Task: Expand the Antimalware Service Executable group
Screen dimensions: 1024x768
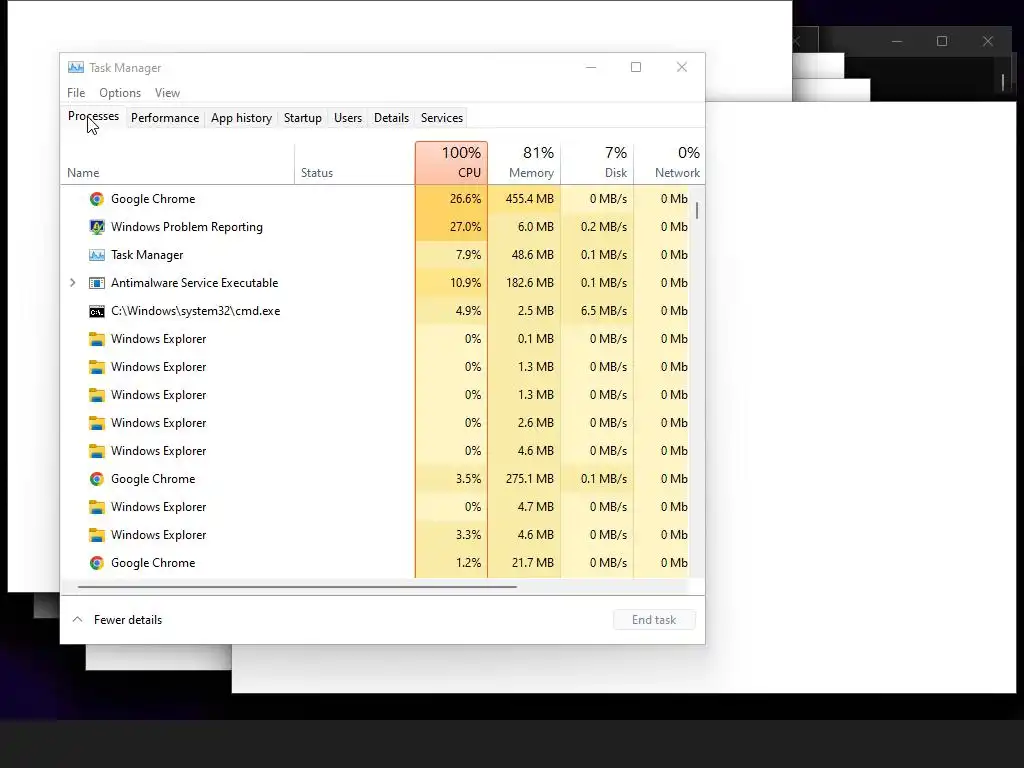Action: click(x=72, y=283)
